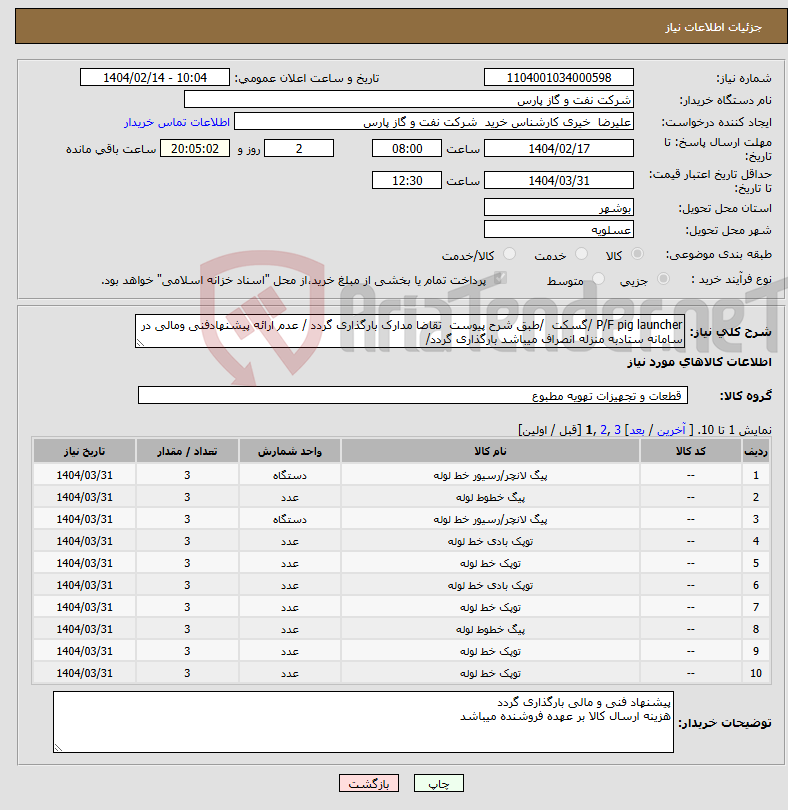Click the تعداد / مقدار column header
Screen dimensions: 788x810
pos(187,451)
